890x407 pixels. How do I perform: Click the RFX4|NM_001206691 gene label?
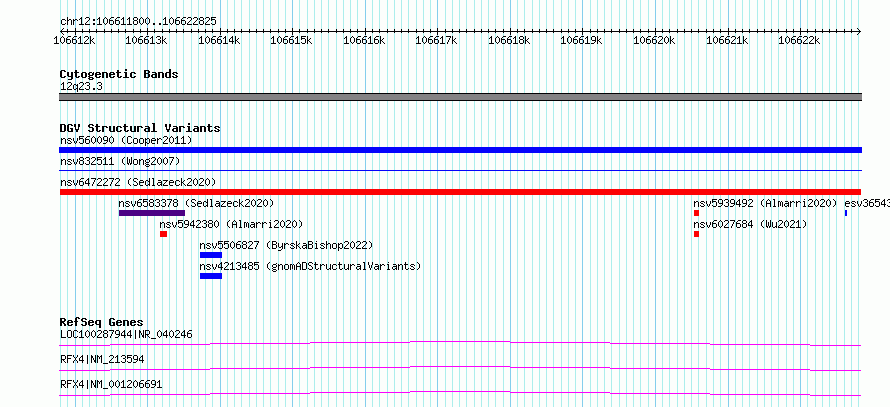pyautogui.click(x=111, y=384)
